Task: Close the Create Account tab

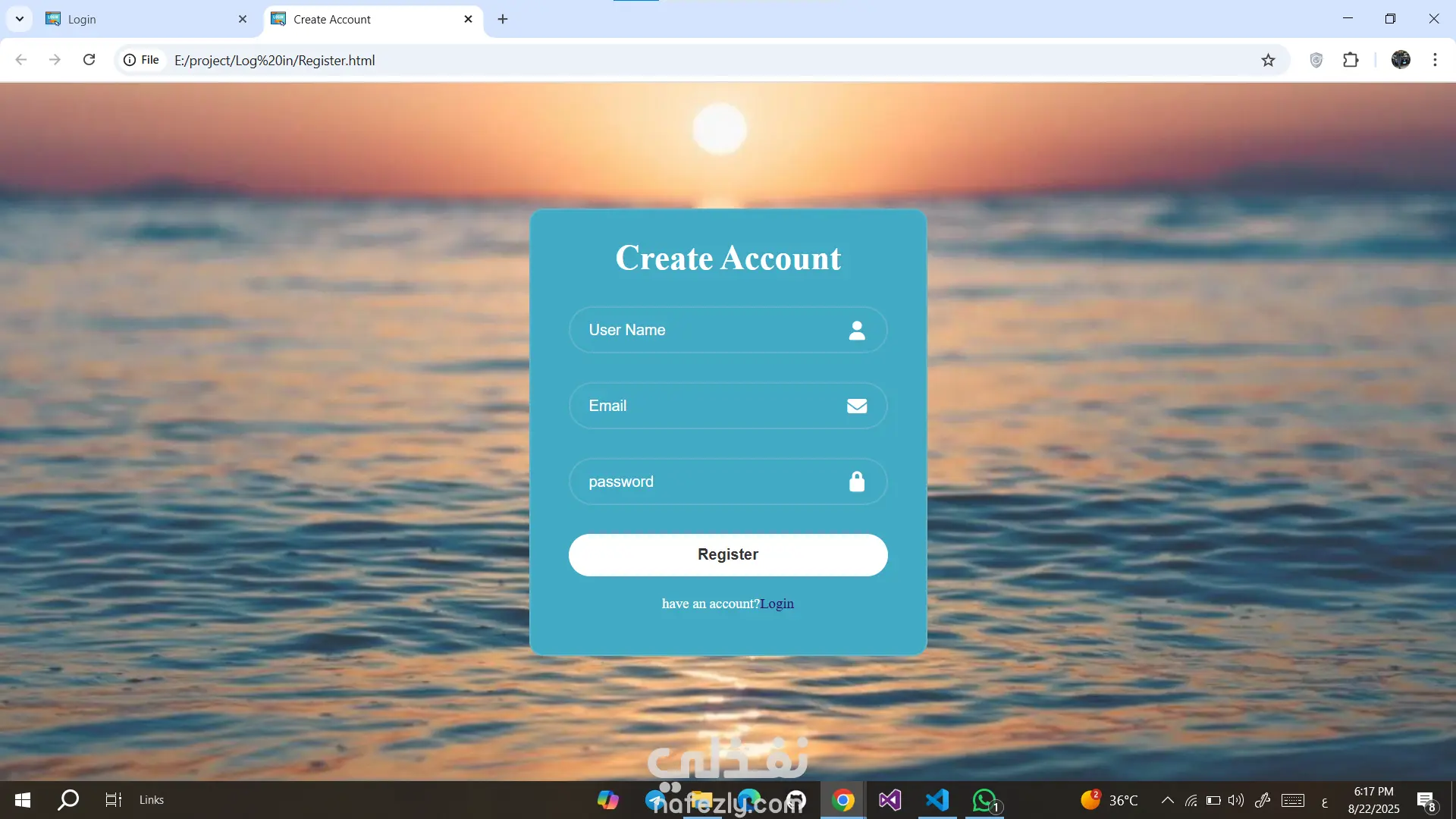Action: [x=468, y=19]
